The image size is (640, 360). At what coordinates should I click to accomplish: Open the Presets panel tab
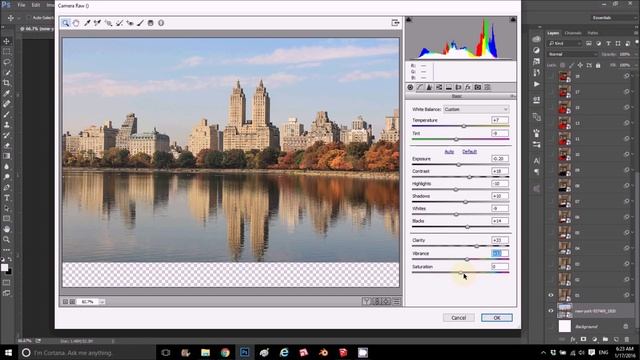(487, 87)
